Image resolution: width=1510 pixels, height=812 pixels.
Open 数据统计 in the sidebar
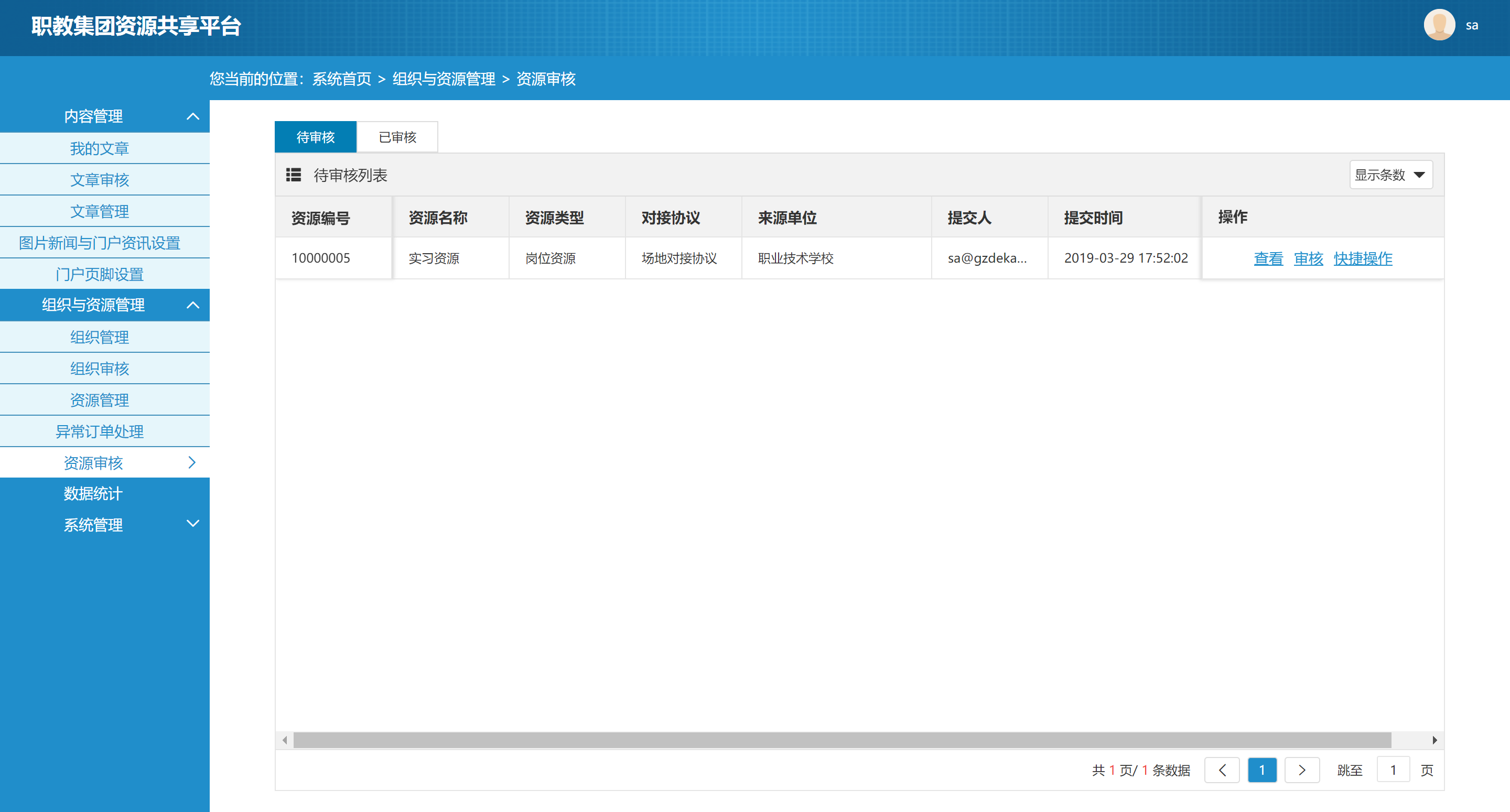point(93,494)
